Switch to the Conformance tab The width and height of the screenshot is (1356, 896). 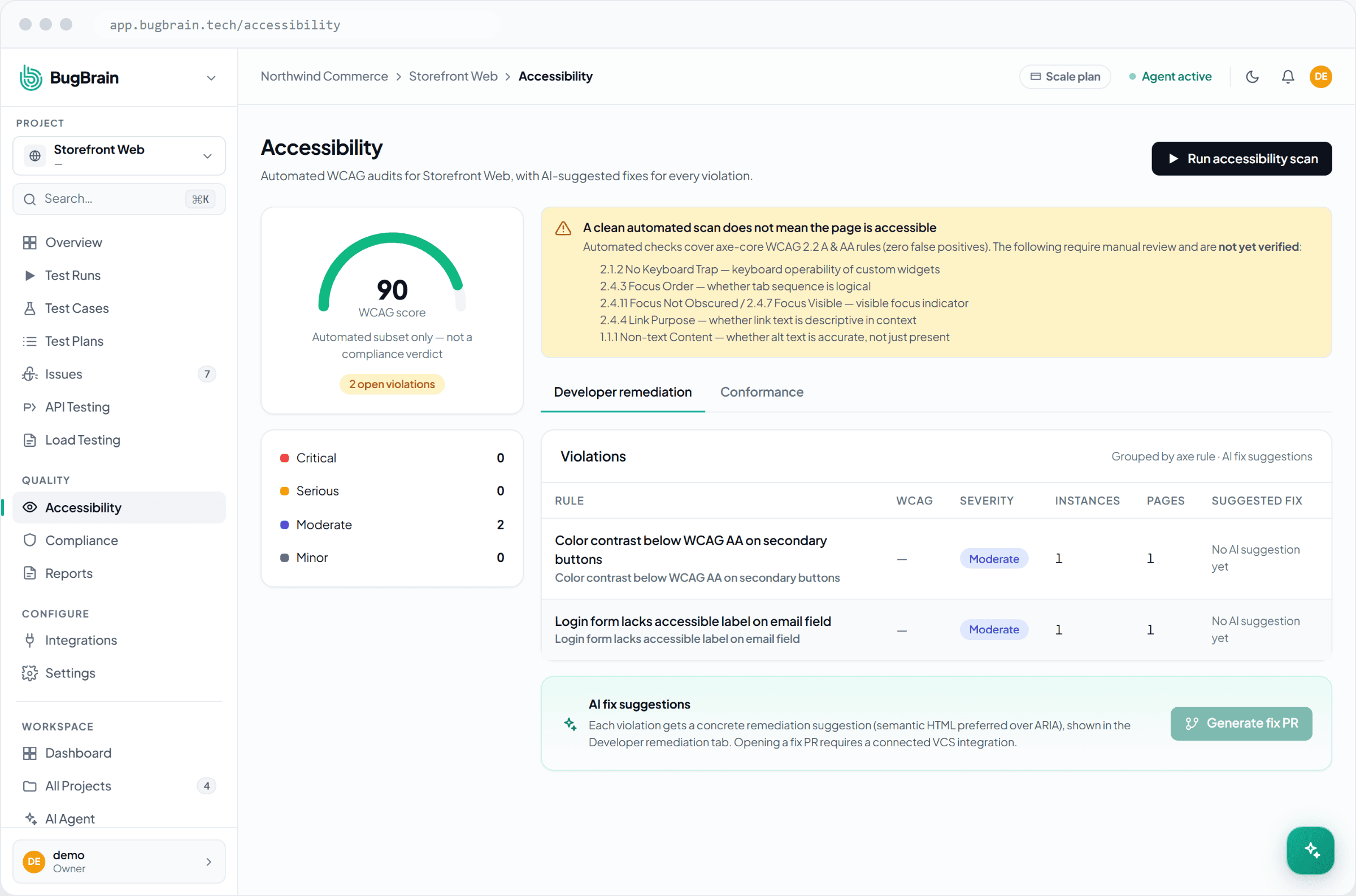coord(762,392)
